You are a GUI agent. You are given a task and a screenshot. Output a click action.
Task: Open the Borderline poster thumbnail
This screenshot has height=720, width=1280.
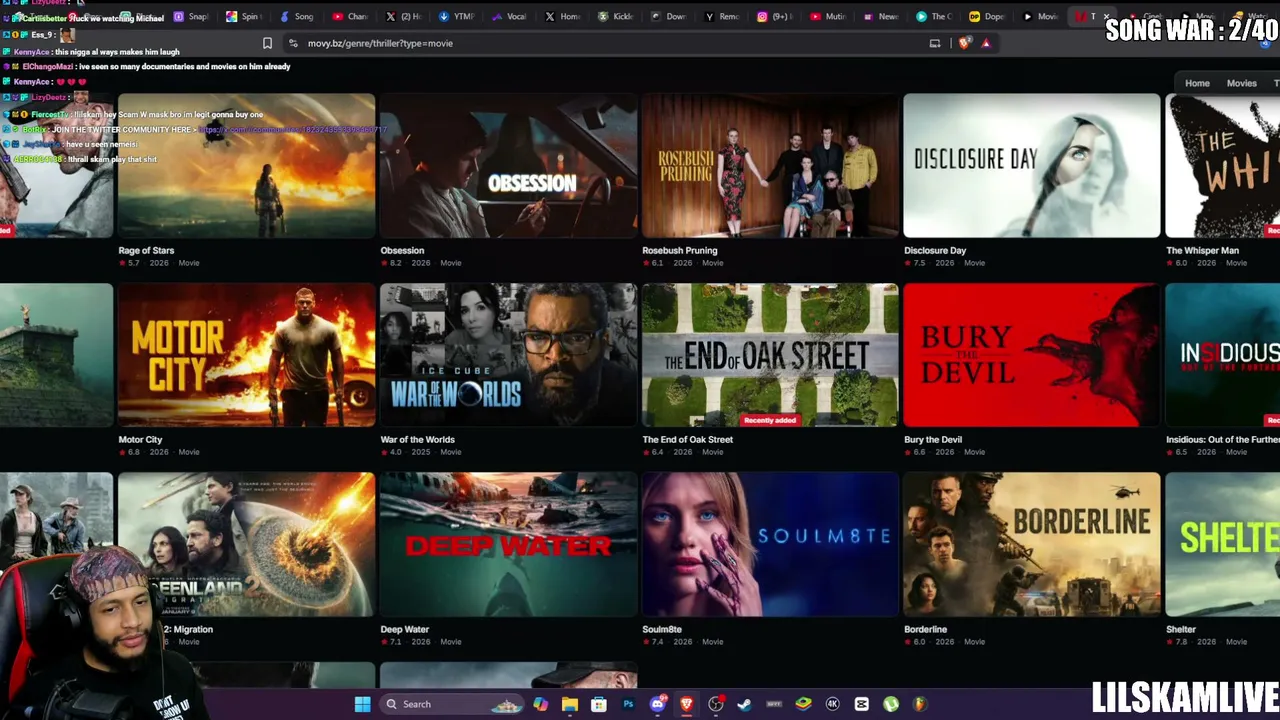click(1032, 544)
